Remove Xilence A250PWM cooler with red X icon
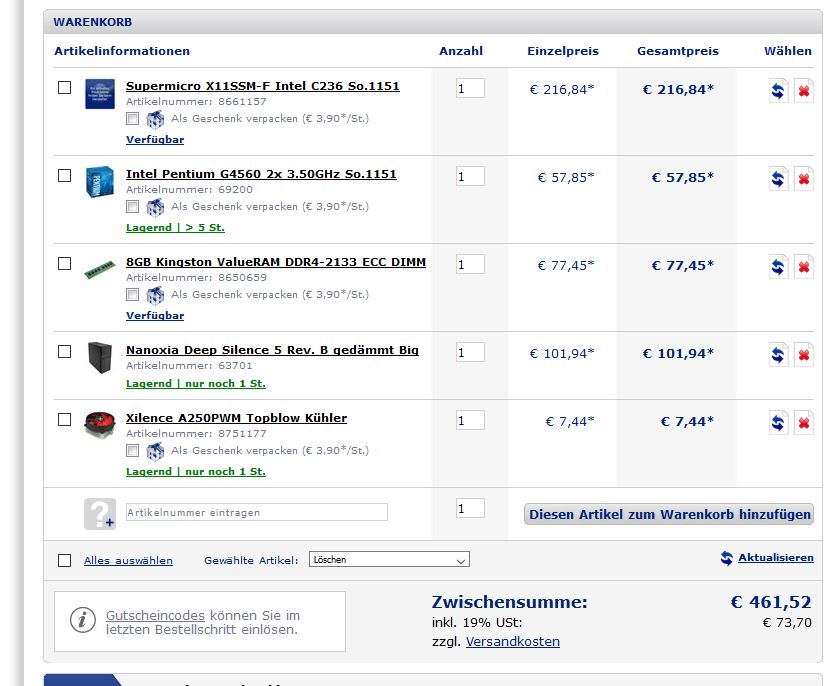This screenshot has width=831, height=686. point(803,423)
